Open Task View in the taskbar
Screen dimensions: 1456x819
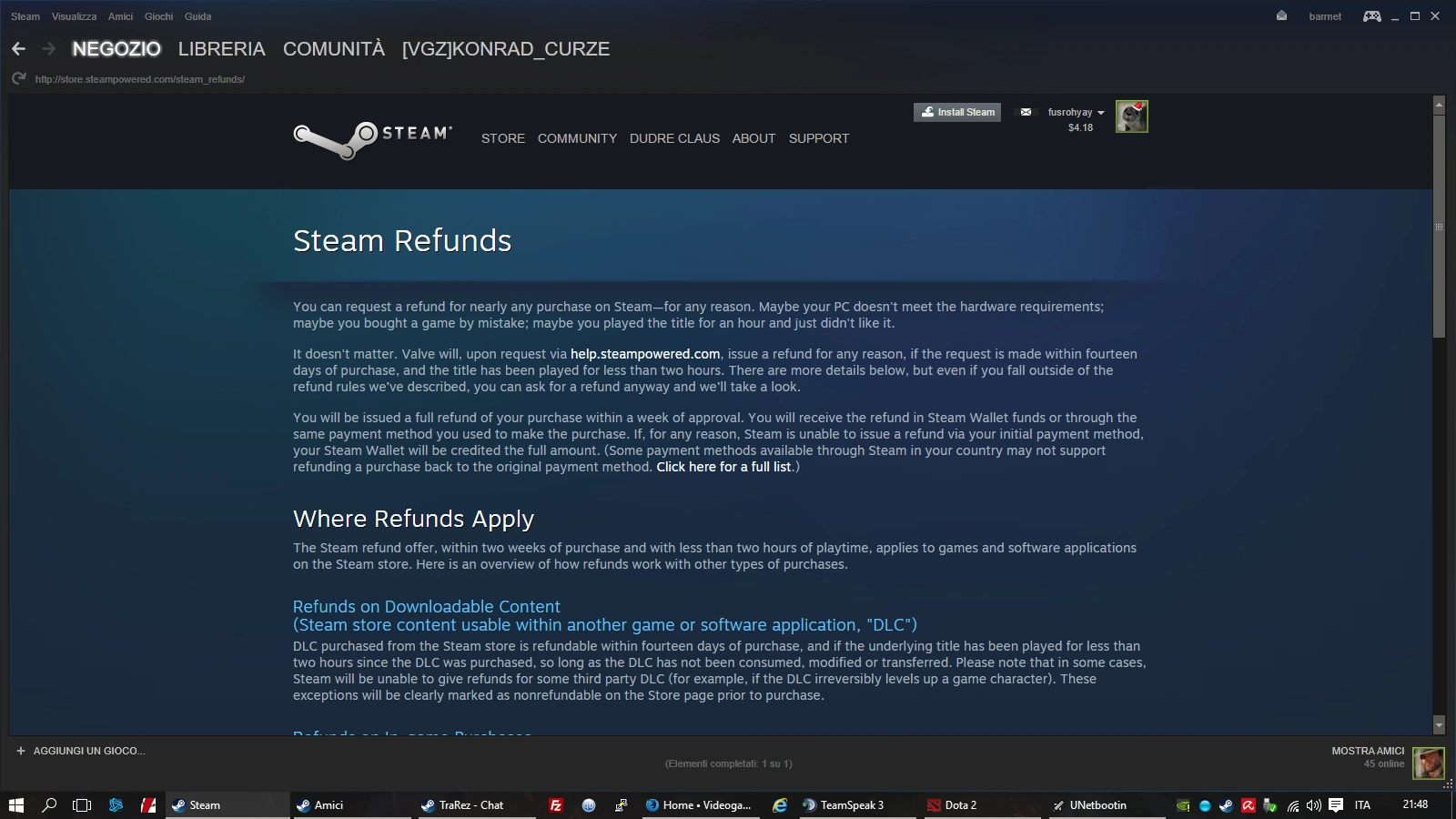(x=82, y=805)
